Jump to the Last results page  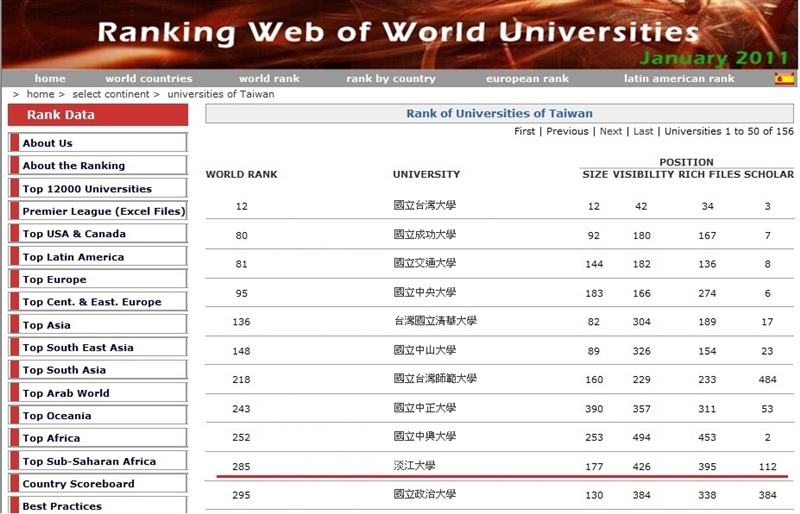[643, 131]
